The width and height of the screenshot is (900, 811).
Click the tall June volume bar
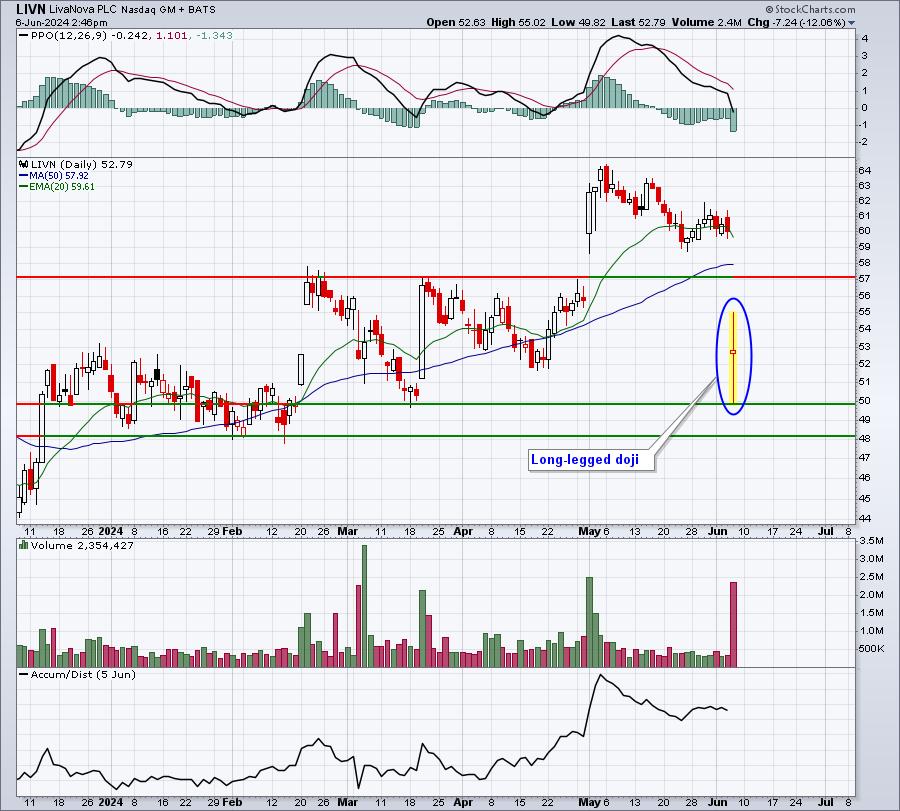[x=733, y=624]
